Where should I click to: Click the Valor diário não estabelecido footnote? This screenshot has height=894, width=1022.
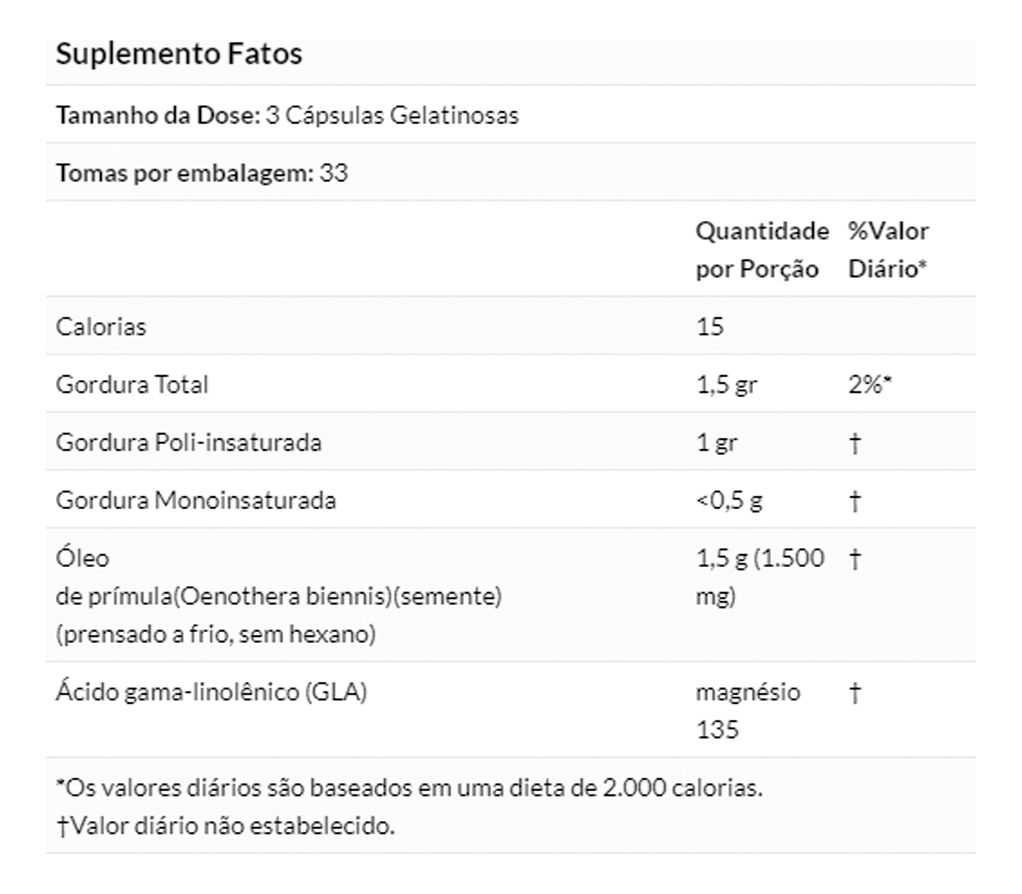pos(225,826)
